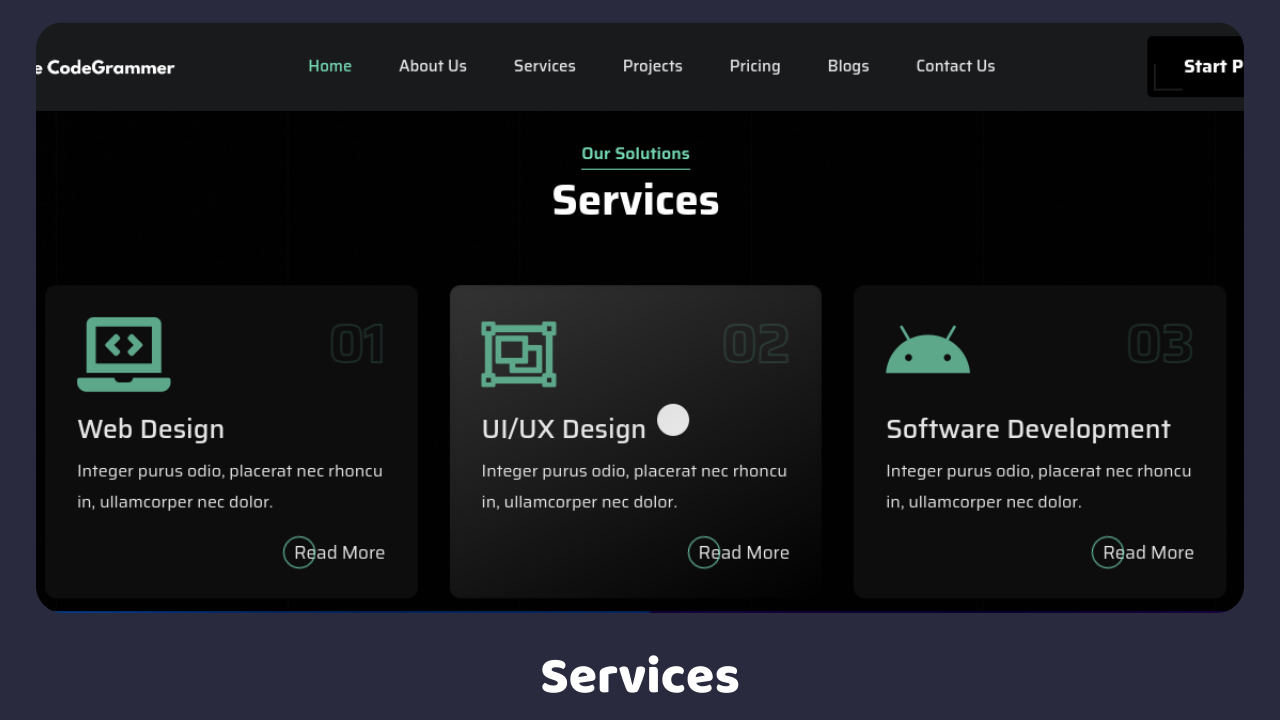Select the UI/UX Design artboard icon

point(519,353)
